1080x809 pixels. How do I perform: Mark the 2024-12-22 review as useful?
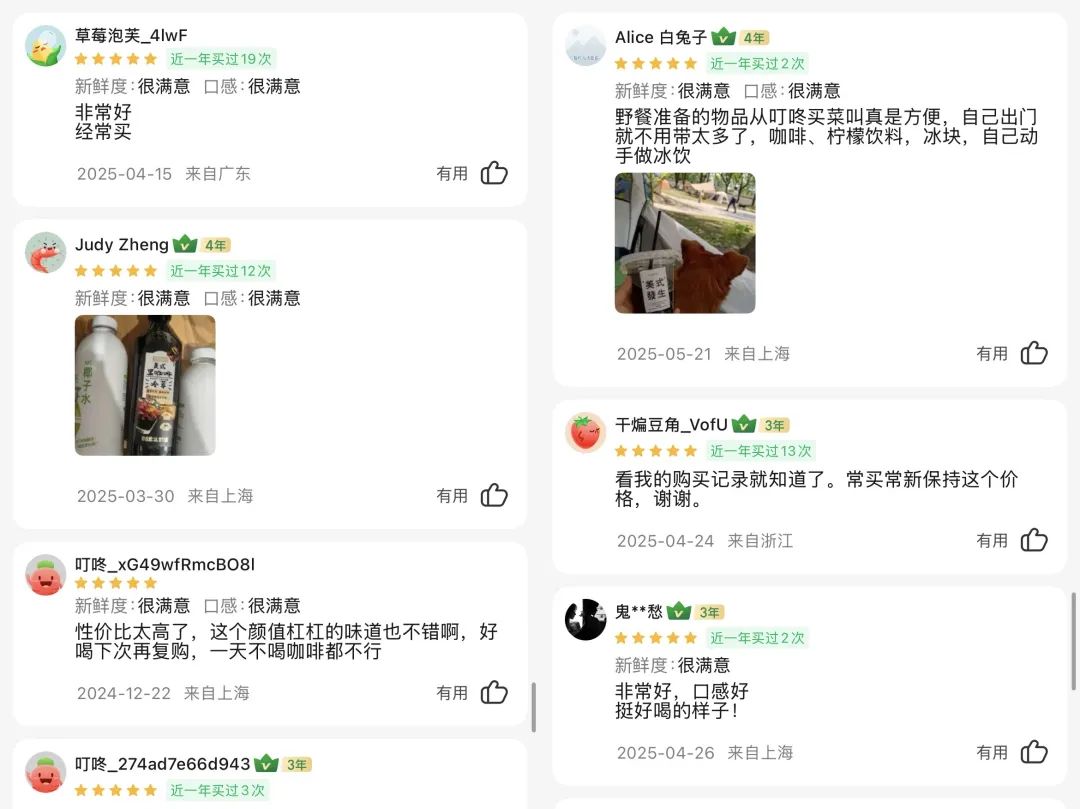click(x=494, y=692)
